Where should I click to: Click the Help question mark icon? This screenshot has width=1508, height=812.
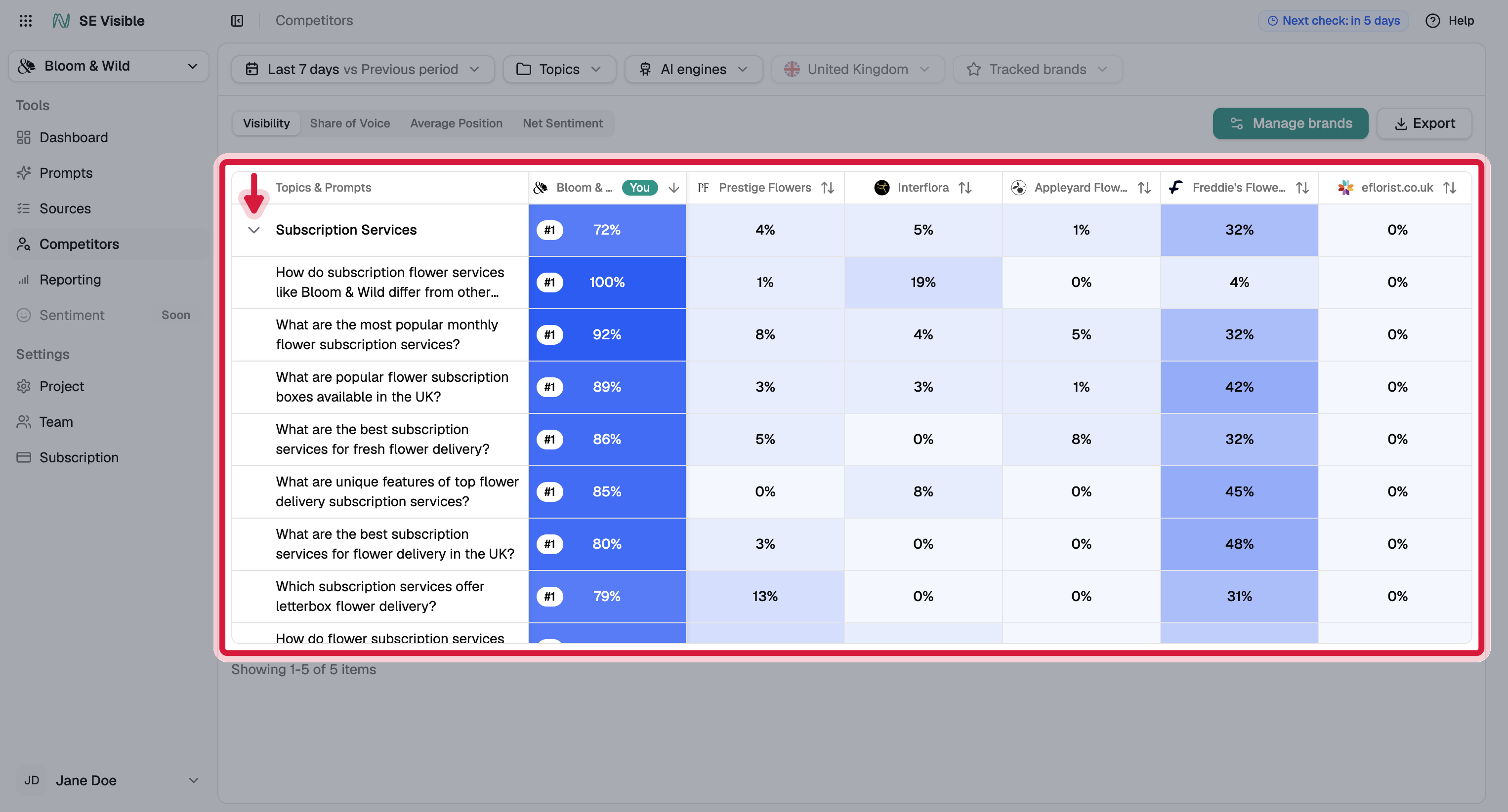tap(1432, 20)
